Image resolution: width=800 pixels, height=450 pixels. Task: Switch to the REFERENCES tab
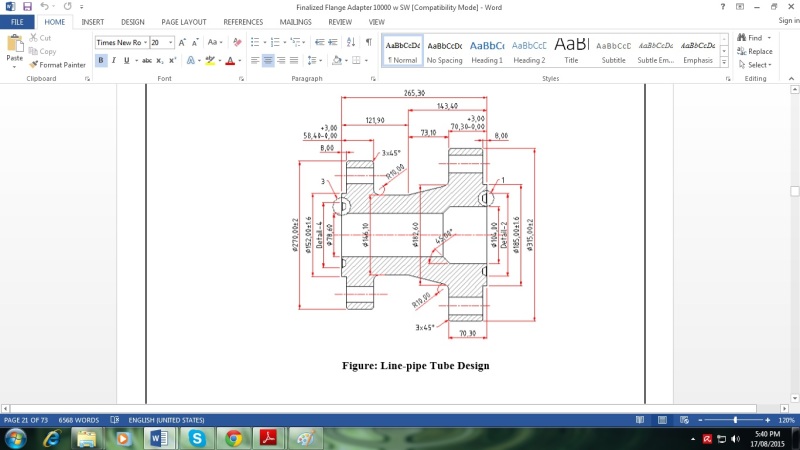pyautogui.click(x=243, y=22)
